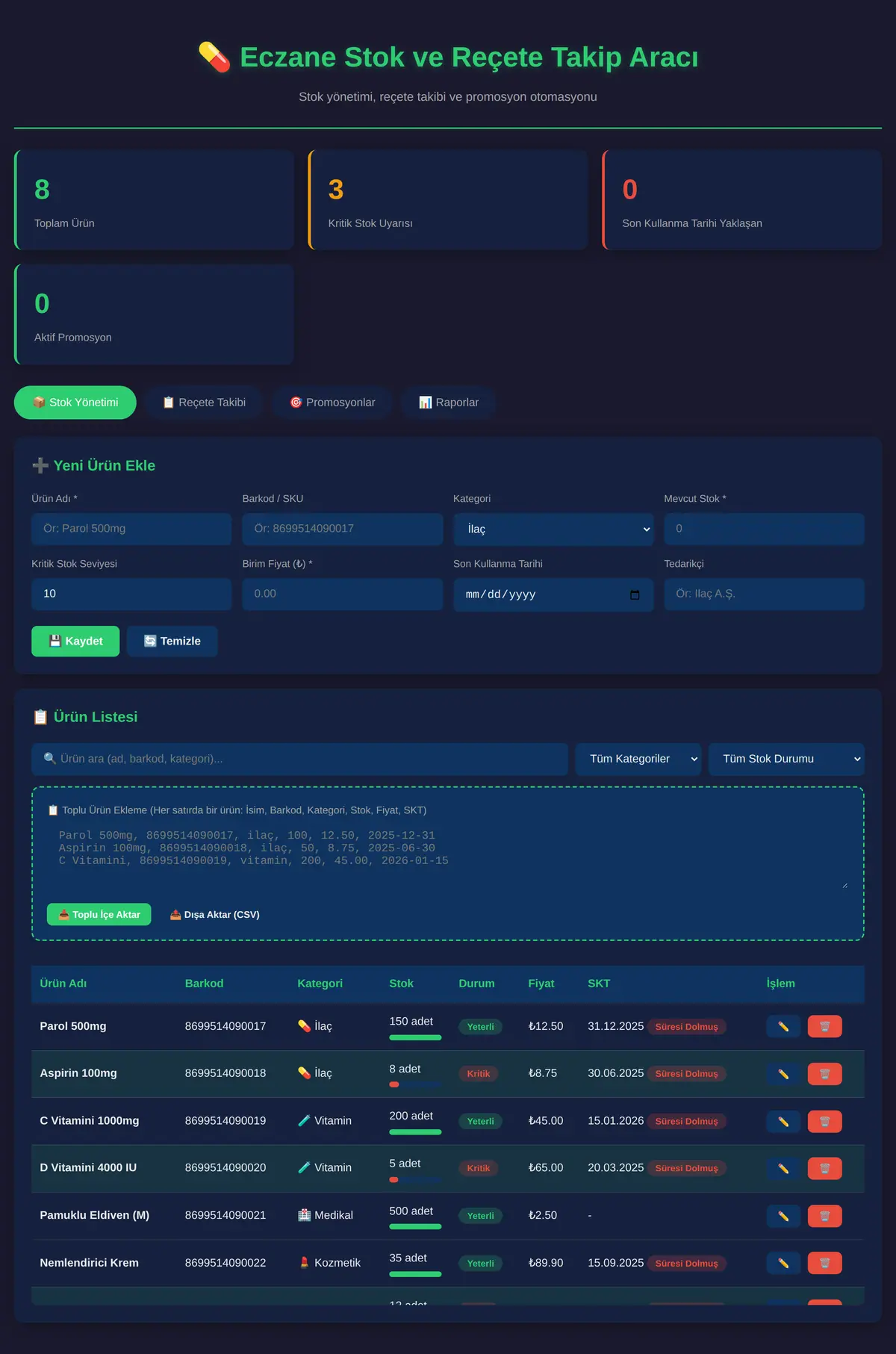Click barcode 8699514090021

[225, 1216]
